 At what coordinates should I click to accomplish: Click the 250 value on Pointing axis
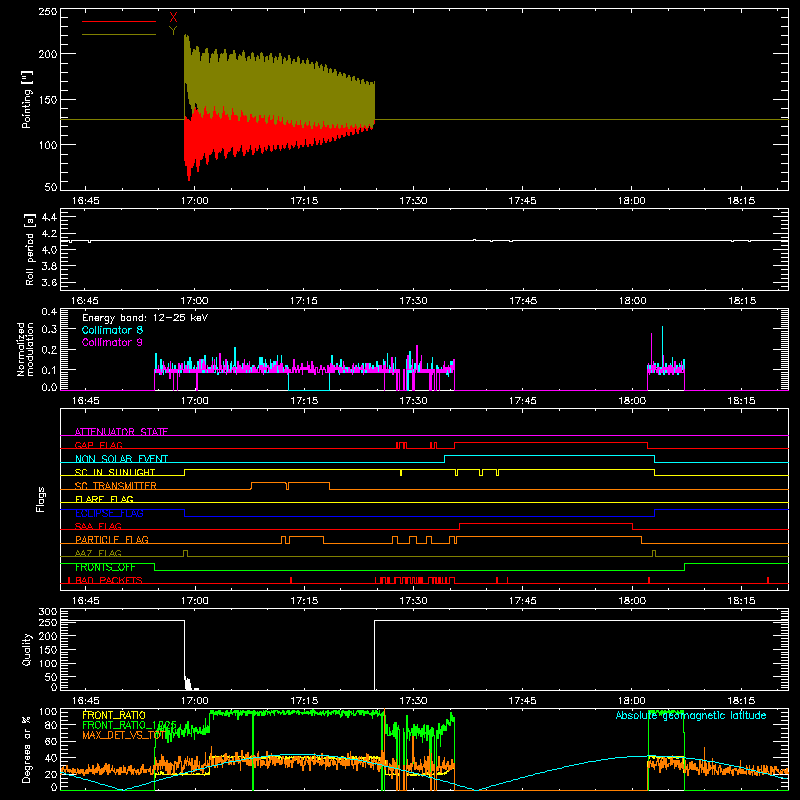pyautogui.click(x=48, y=12)
